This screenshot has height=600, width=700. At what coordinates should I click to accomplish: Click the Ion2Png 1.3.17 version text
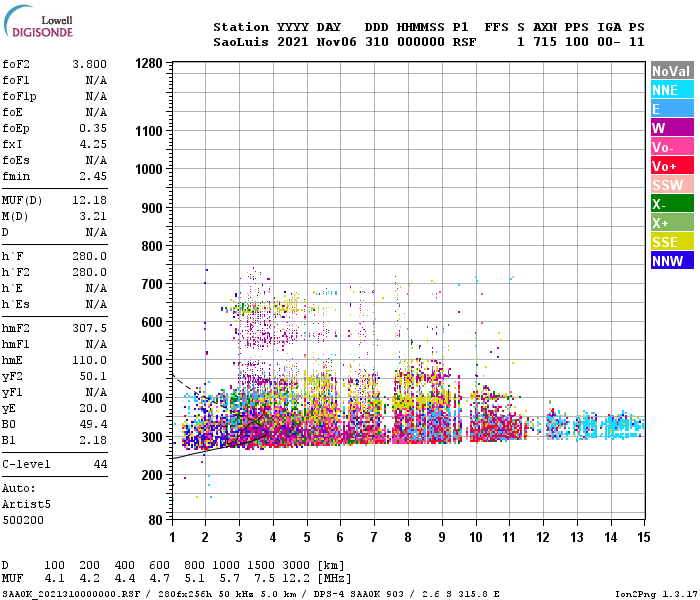coord(656,594)
